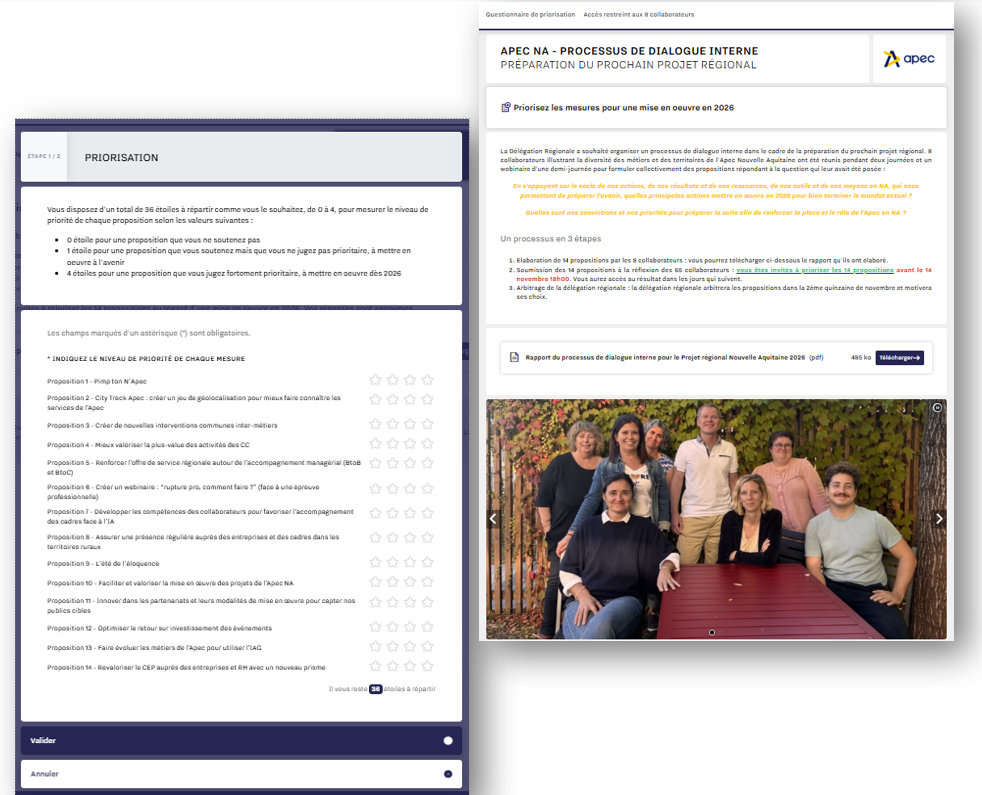
Task: Rate Proposition 8 territoires ruraux two stars
Action: 393,538
